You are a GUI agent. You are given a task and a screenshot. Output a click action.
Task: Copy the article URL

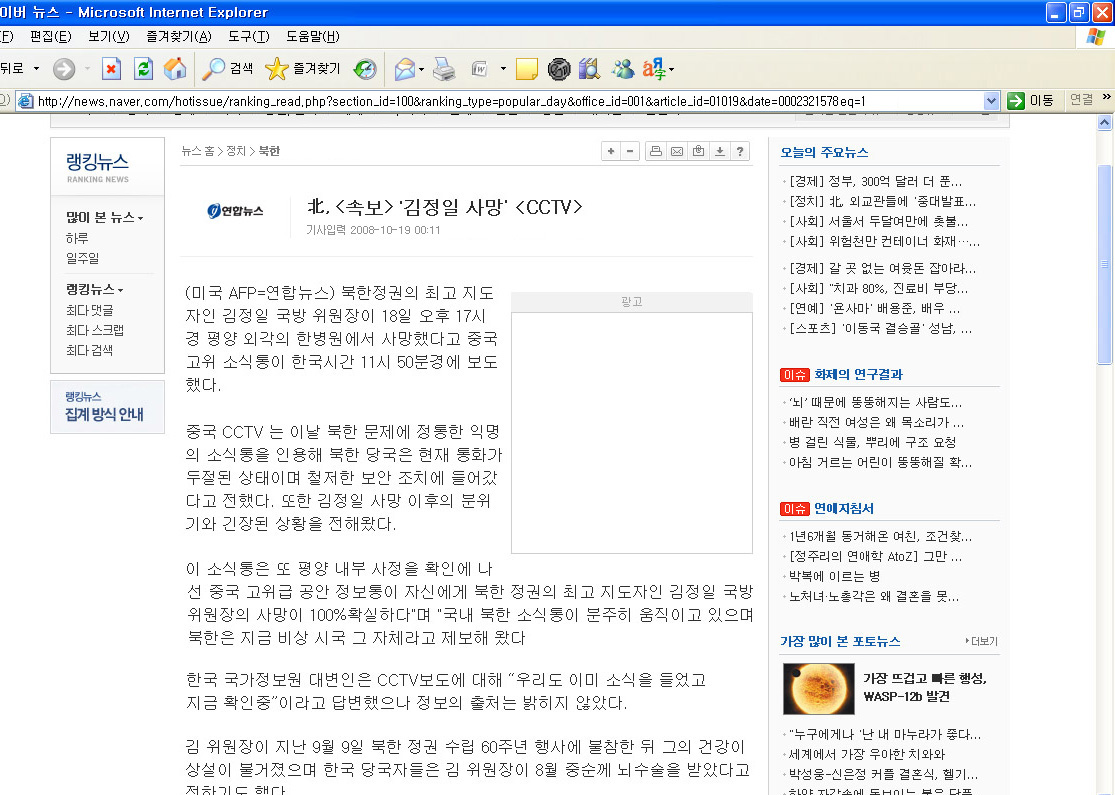pos(697,150)
